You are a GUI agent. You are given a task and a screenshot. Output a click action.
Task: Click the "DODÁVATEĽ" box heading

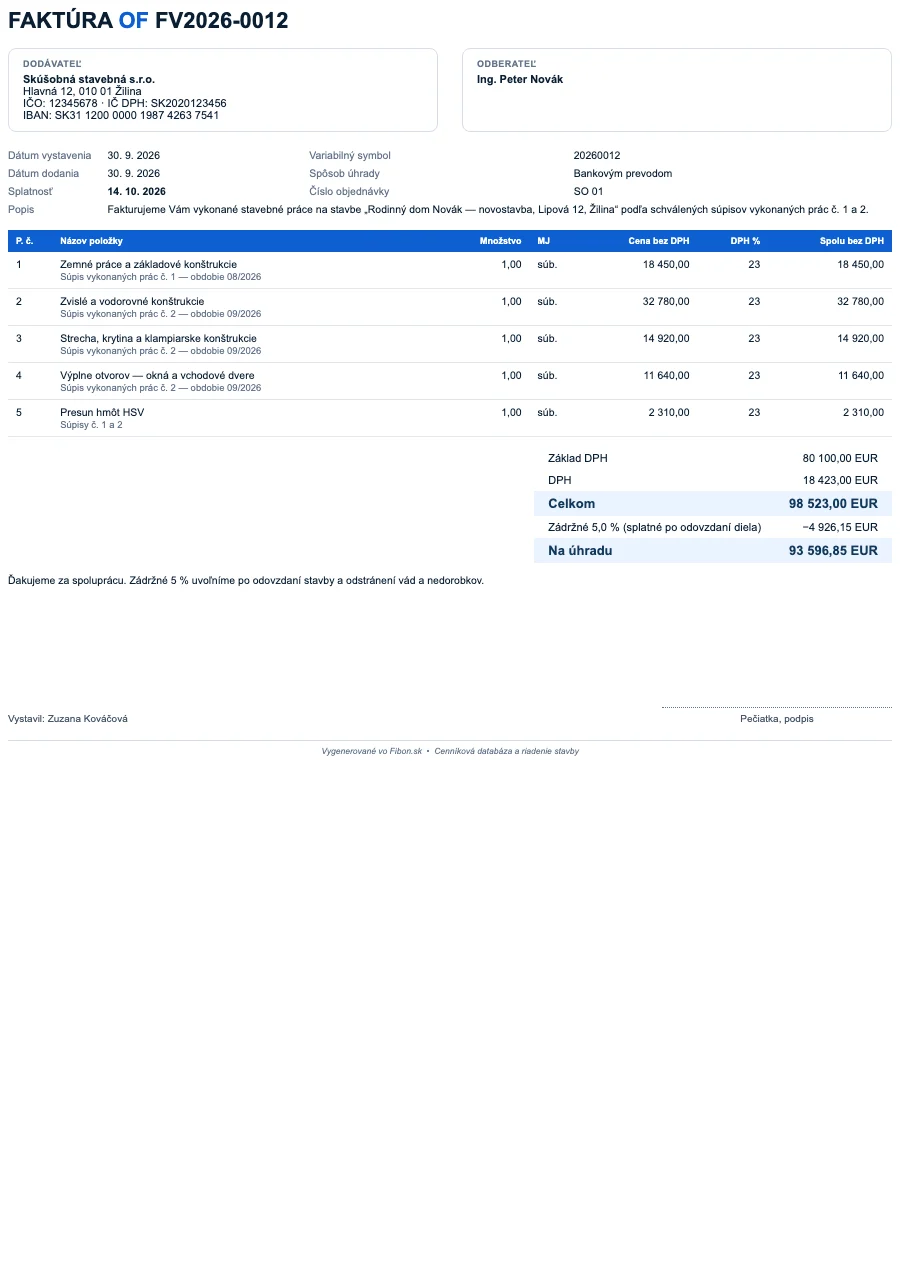[x=52, y=63]
